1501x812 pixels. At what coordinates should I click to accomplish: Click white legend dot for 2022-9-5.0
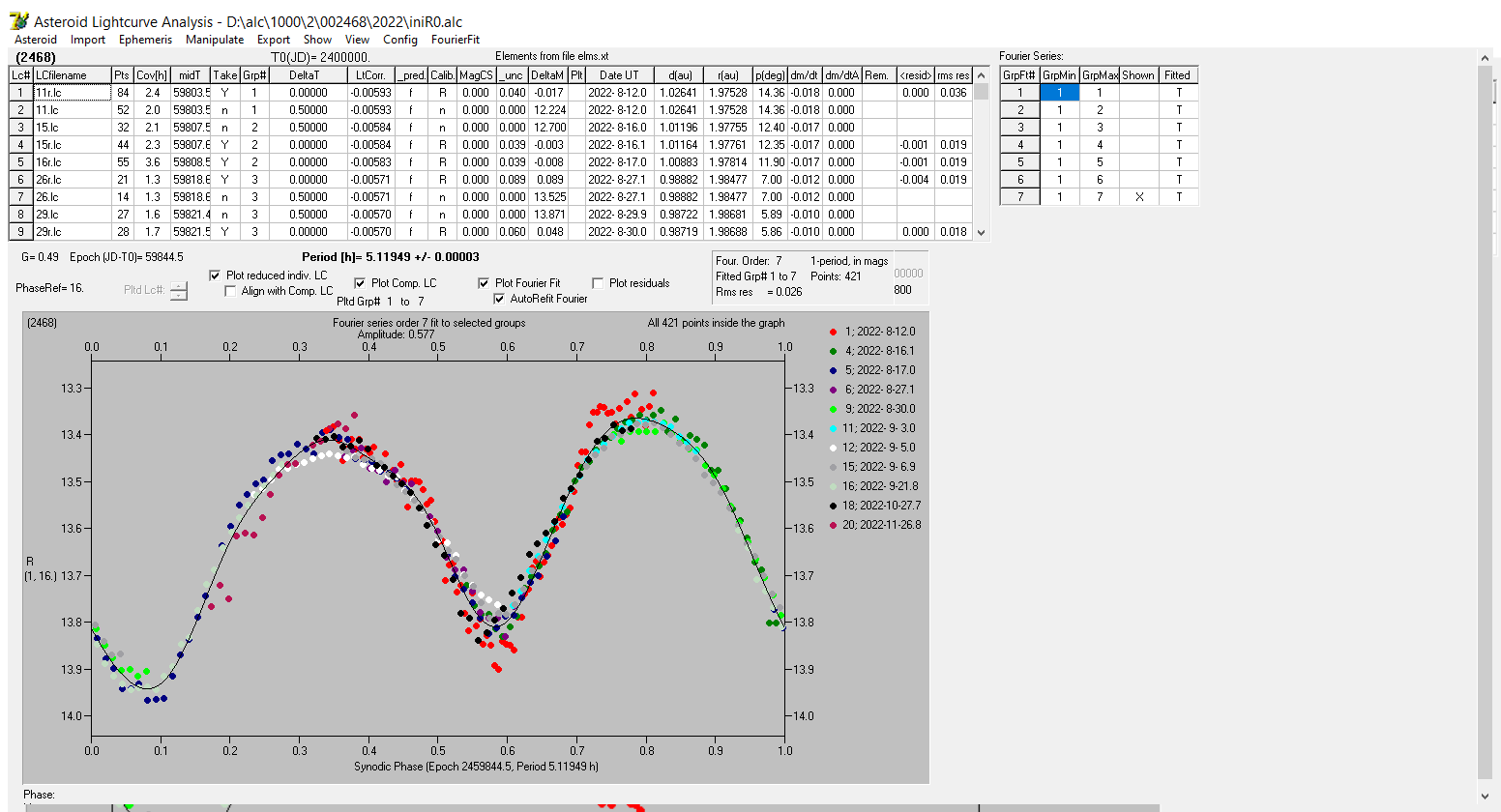pos(833,448)
